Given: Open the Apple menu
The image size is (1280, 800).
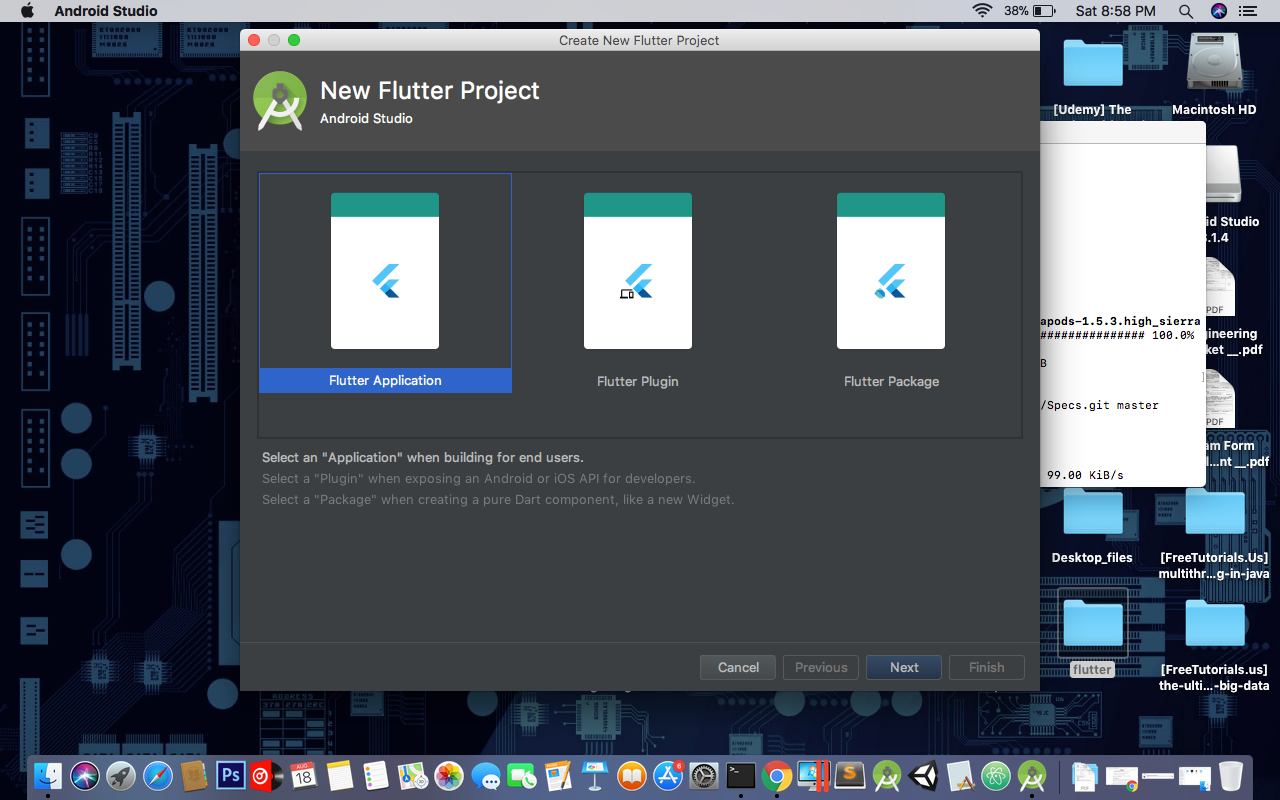Looking at the screenshot, I should point(26,11).
